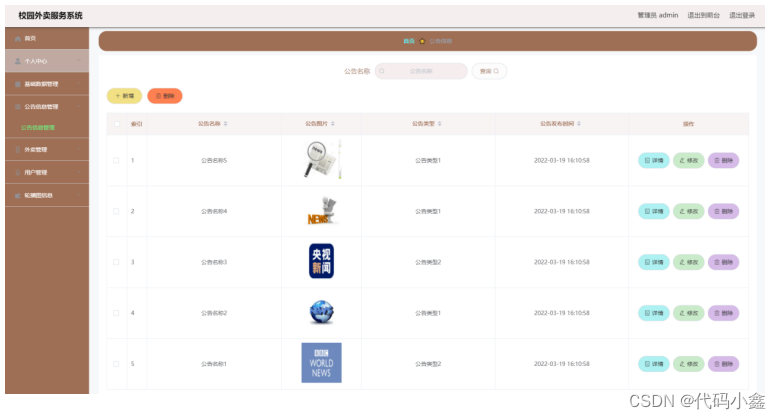
Task: Expand the 基础数据管理 sidebar menu
Action: click(x=47, y=84)
